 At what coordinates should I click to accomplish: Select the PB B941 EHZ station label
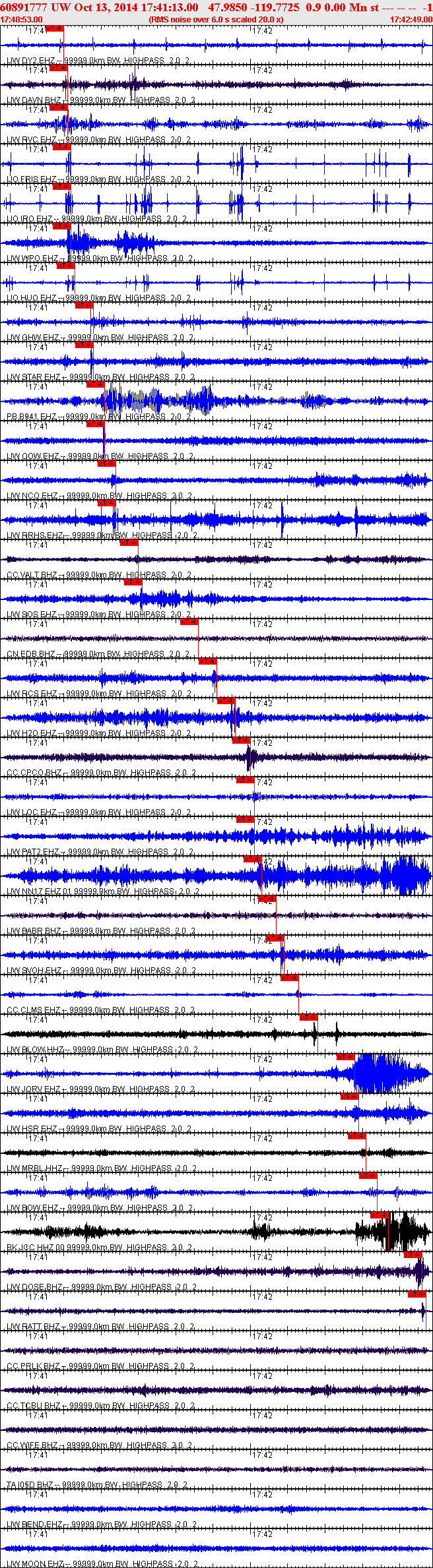click(x=32, y=417)
